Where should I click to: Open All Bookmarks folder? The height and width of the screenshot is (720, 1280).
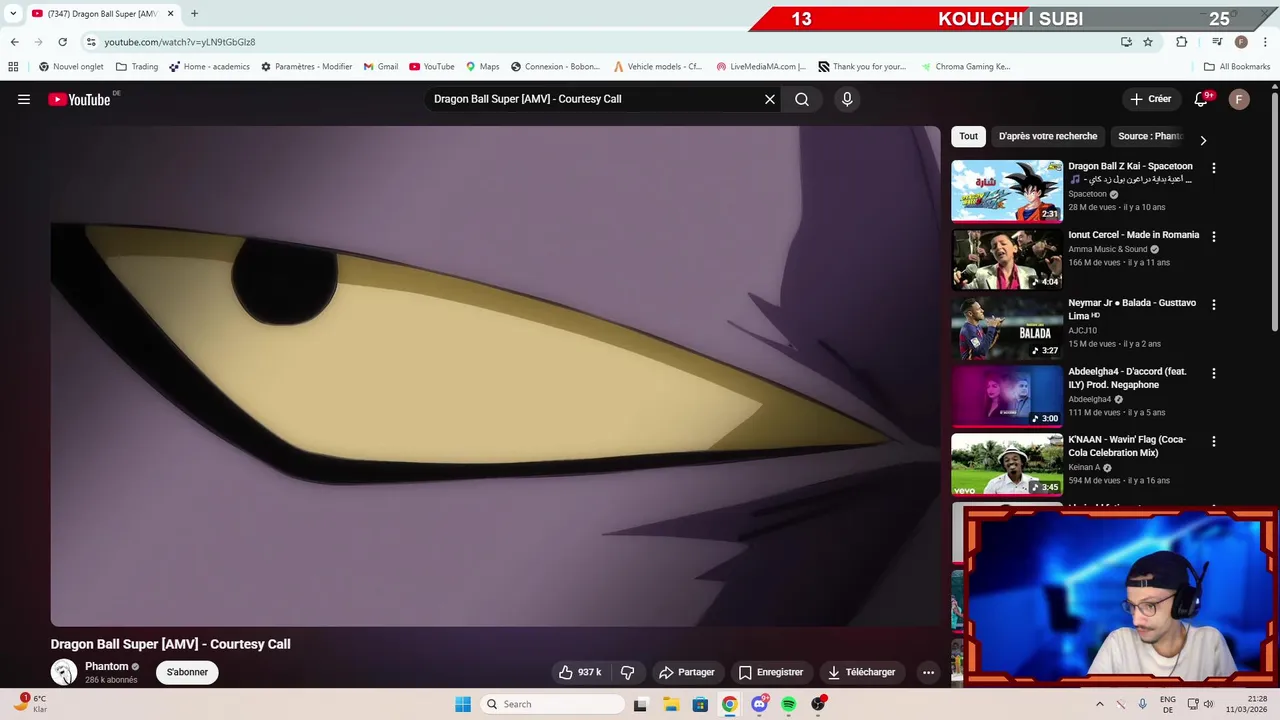point(1237,67)
